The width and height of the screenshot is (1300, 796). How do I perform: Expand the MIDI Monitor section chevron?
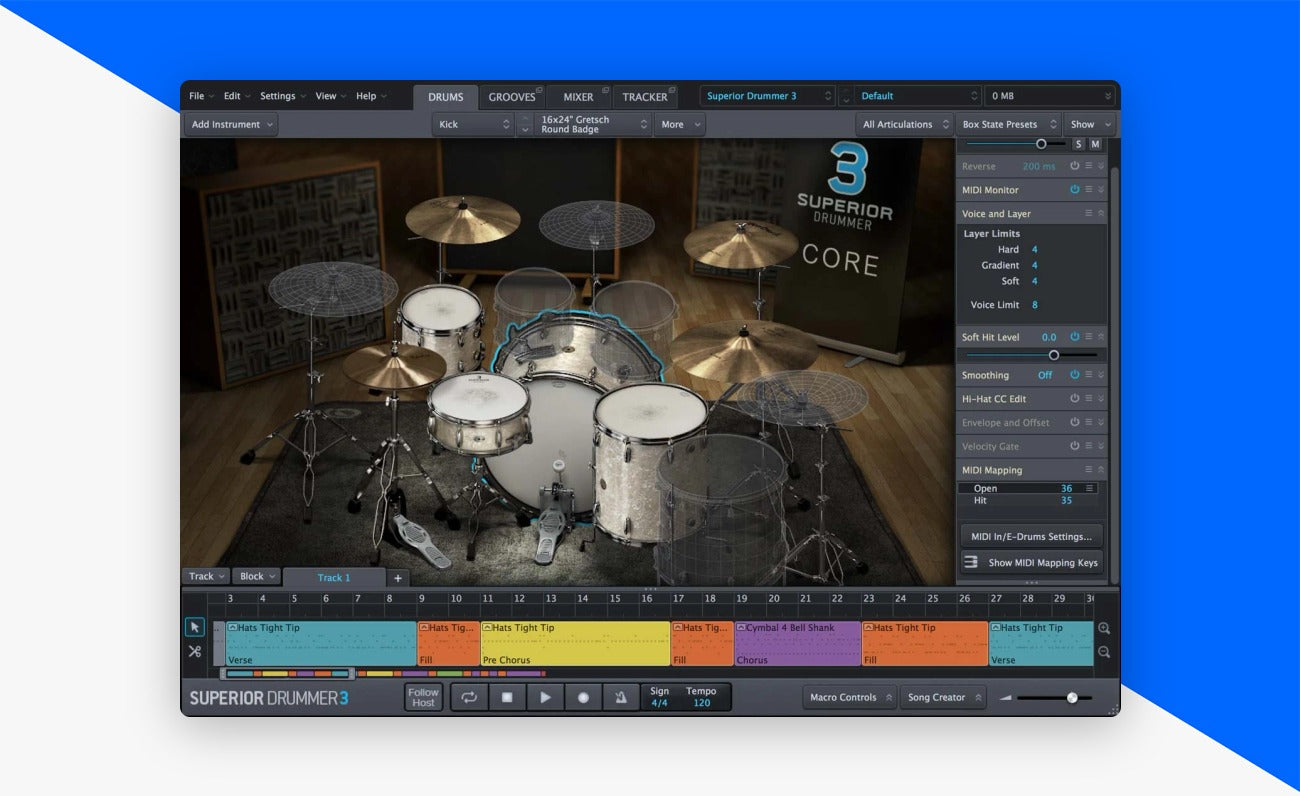pos(1101,190)
